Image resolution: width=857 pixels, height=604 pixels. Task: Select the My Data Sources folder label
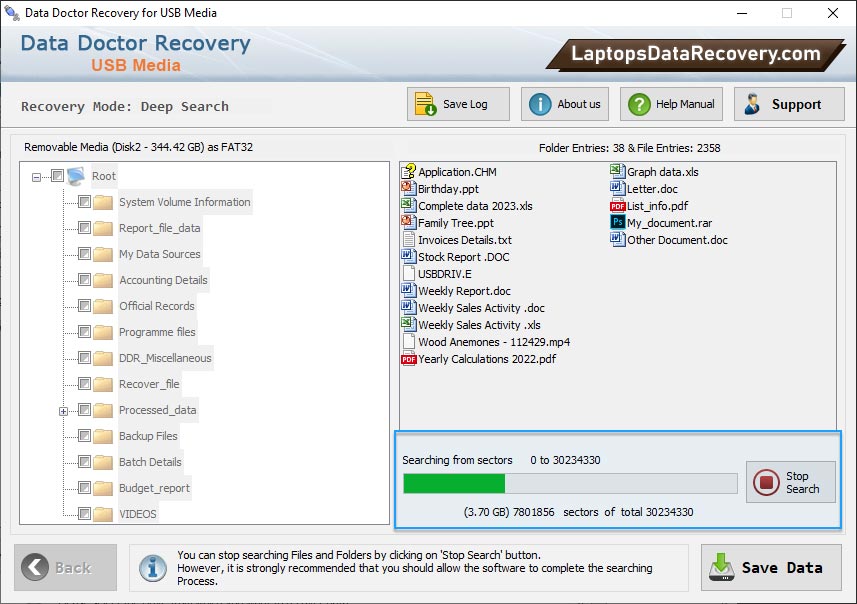pos(160,254)
